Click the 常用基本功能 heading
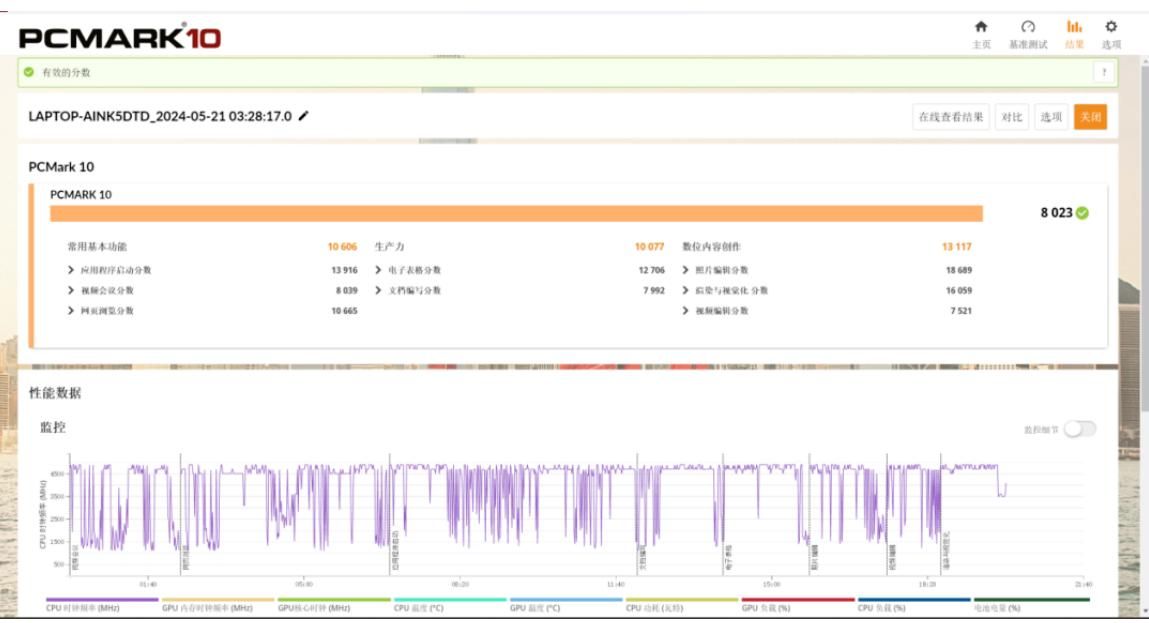The height and width of the screenshot is (623, 1149). pos(97,246)
